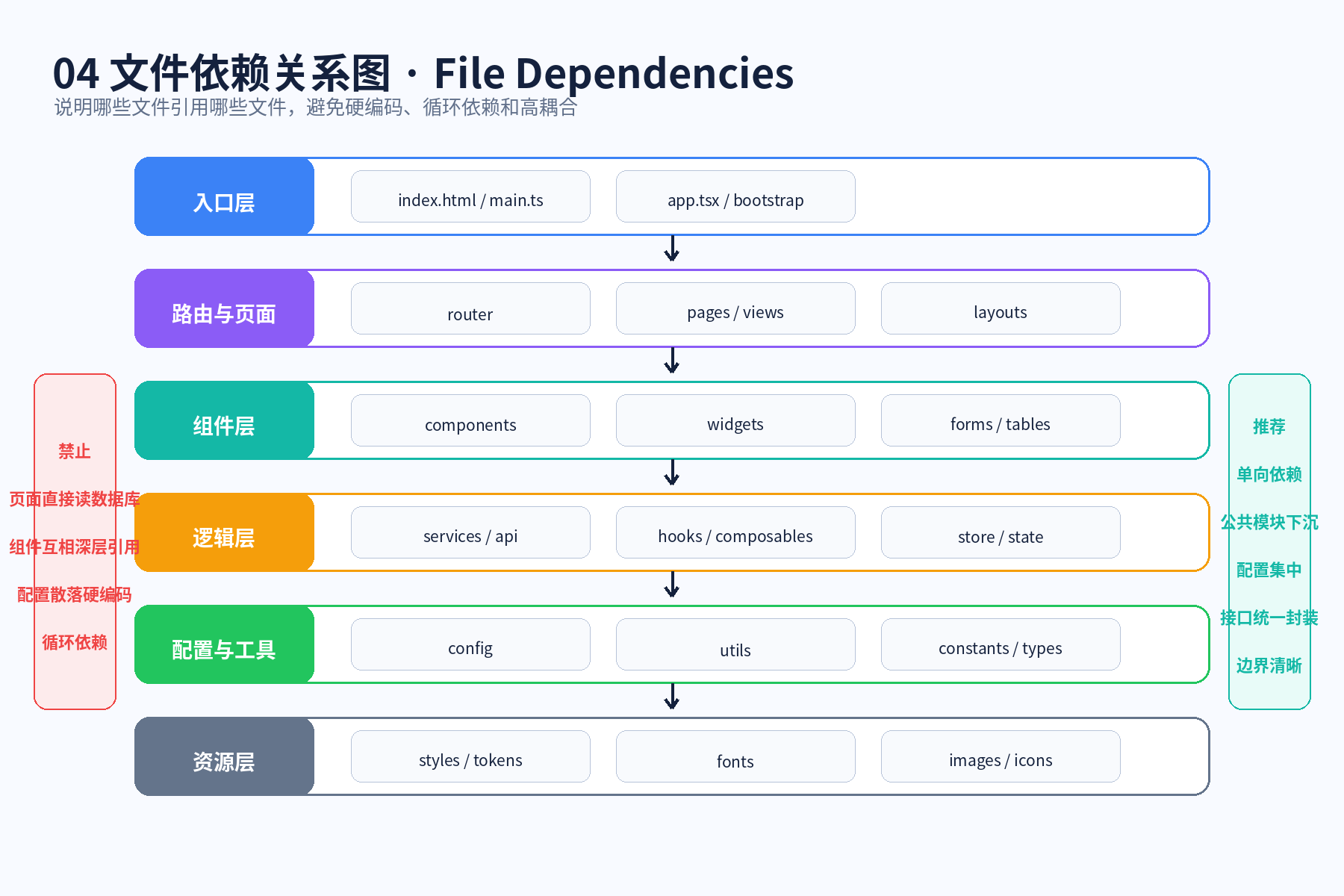Click the index.html / main.ts box
The width and height of the screenshot is (1344, 896).
point(470,196)
